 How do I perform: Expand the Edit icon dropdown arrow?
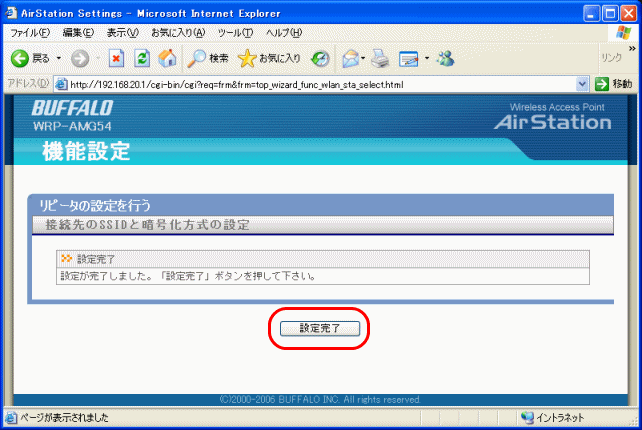(427, 59)
